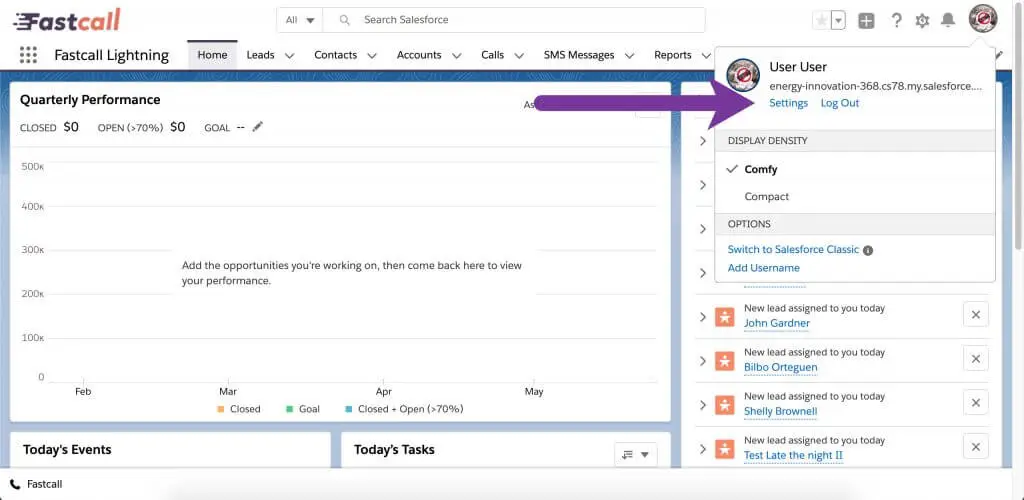Expand the SMS Messages tab dropdown chevron
The width and height of the screenshot is (1024, 500).
pos(630,55)
